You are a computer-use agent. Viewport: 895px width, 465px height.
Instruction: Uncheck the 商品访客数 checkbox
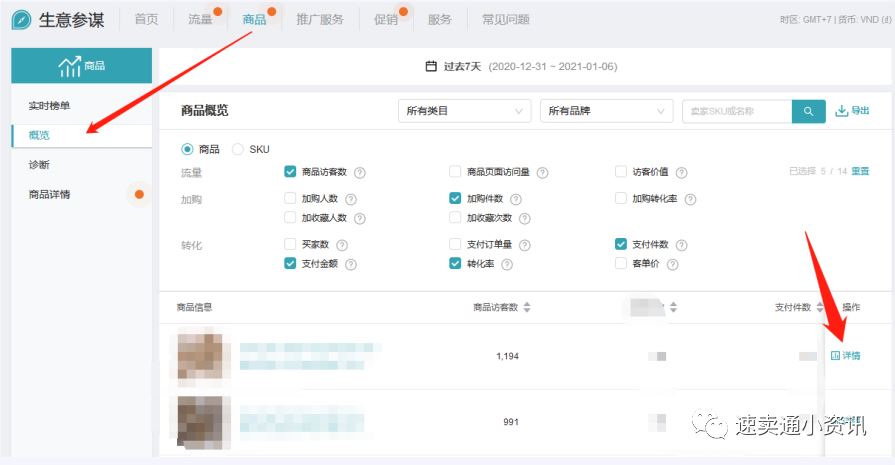pos(290,172)
